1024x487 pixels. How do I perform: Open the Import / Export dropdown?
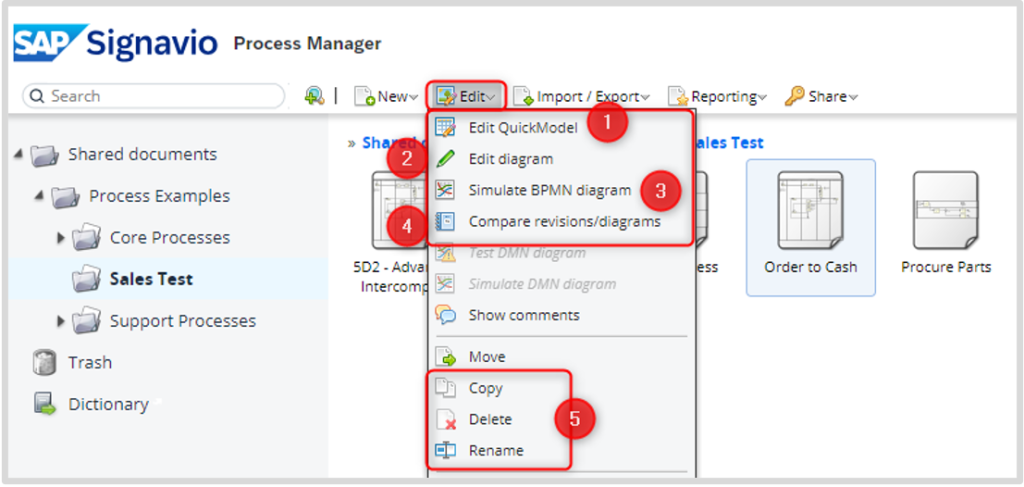coord(582,97)
